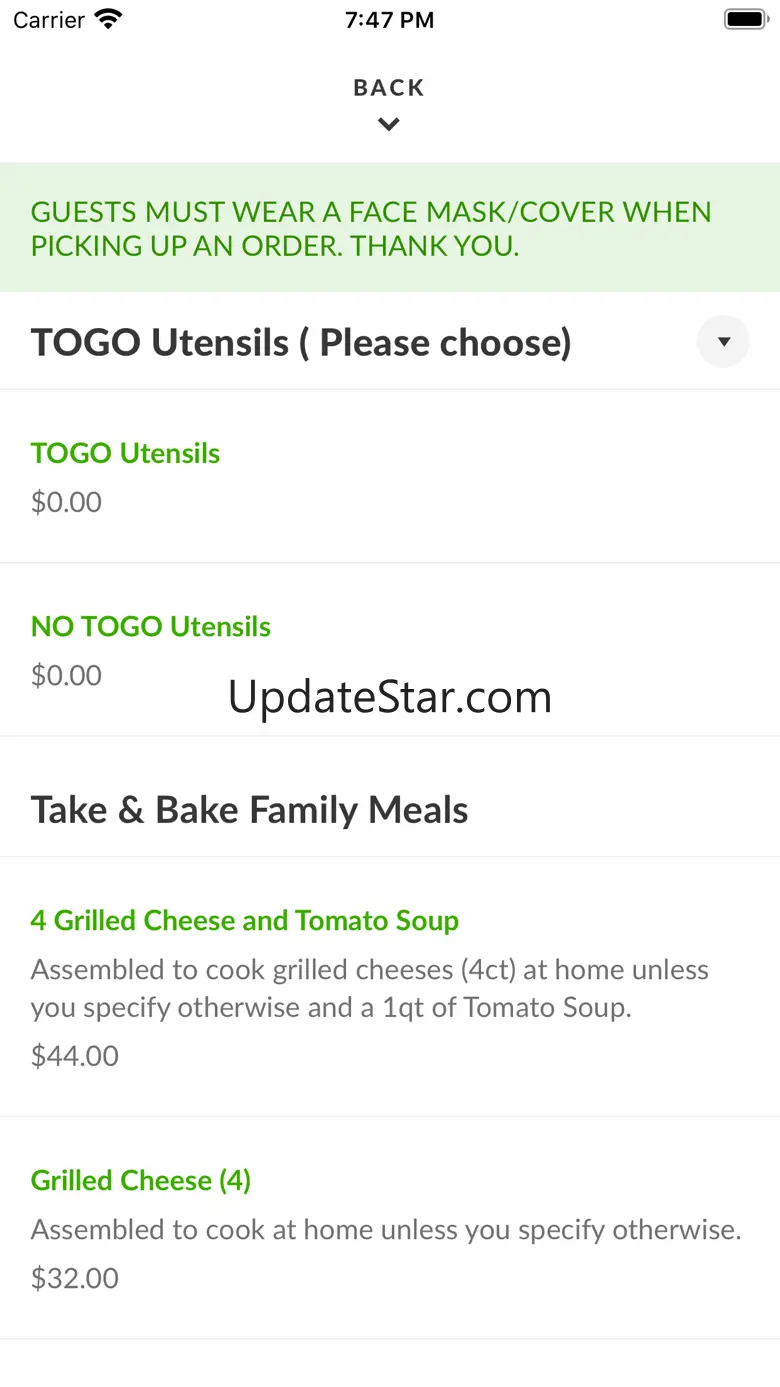Click the $44.00 price

(75, 1056)
